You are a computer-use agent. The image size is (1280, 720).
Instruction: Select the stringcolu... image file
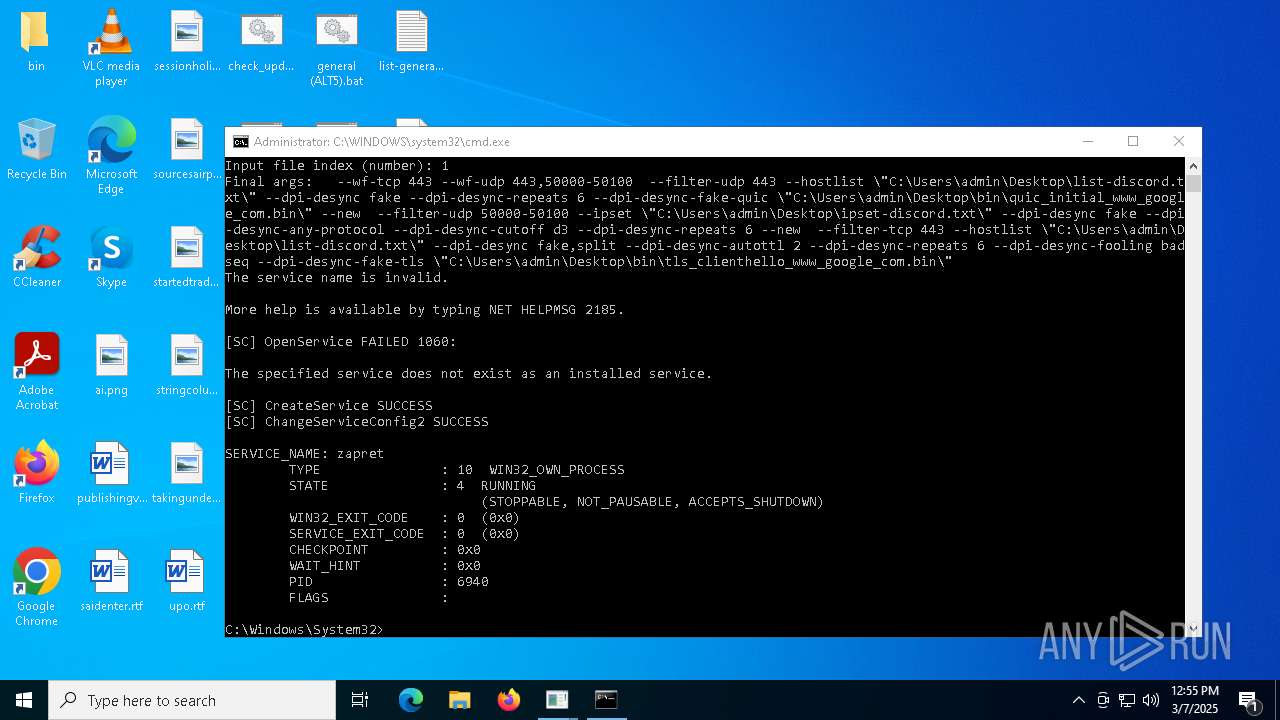187,365
